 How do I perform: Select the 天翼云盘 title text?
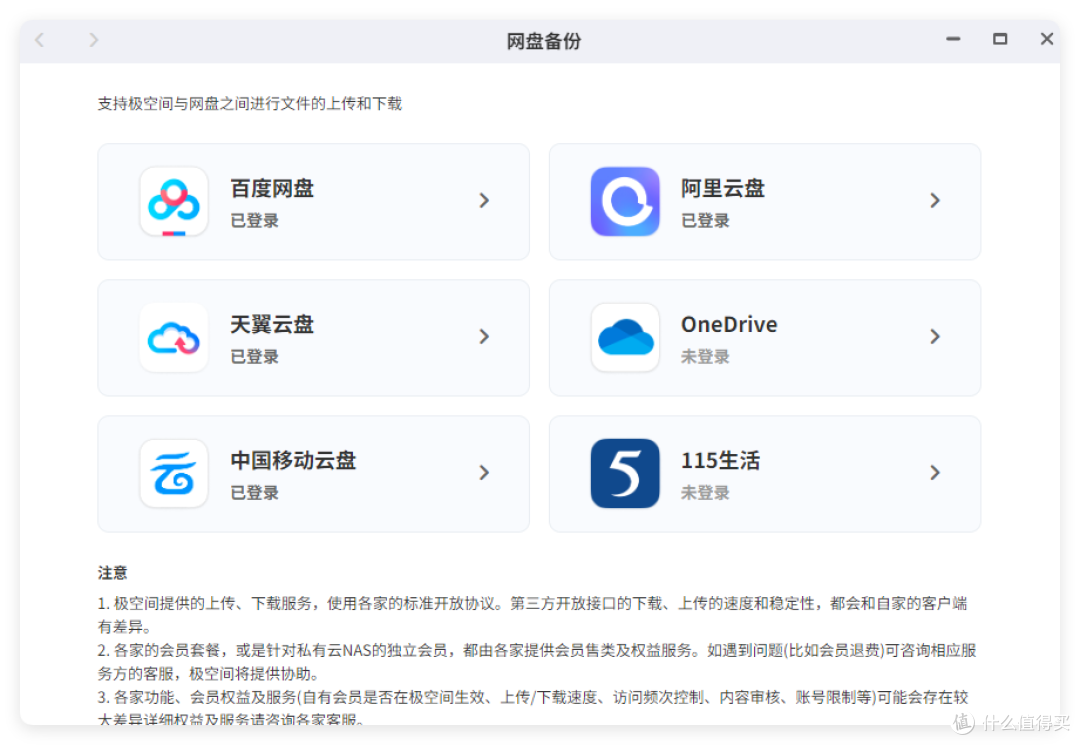pos(272,324)
